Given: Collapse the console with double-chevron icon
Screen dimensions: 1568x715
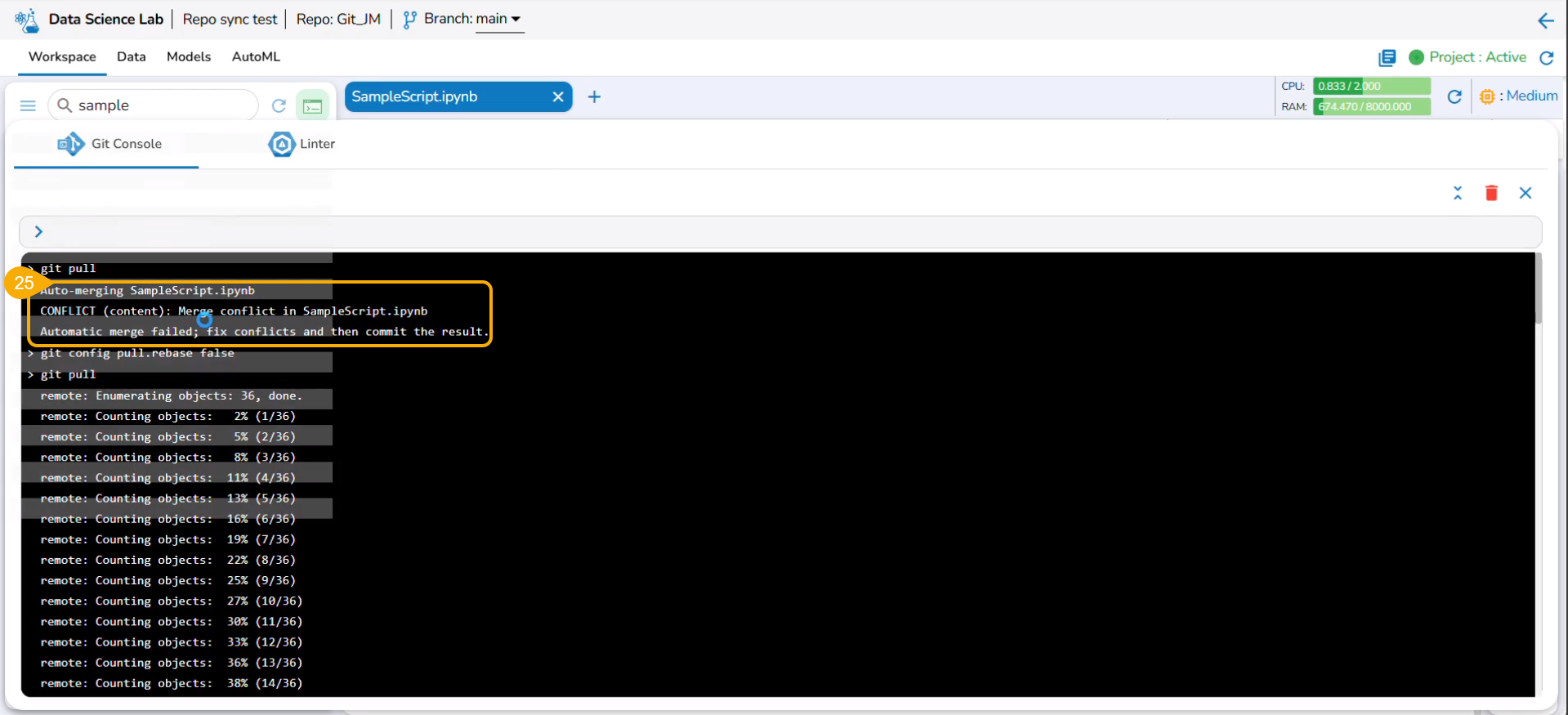Looking at the screenshot, I should coord(1458,193).
